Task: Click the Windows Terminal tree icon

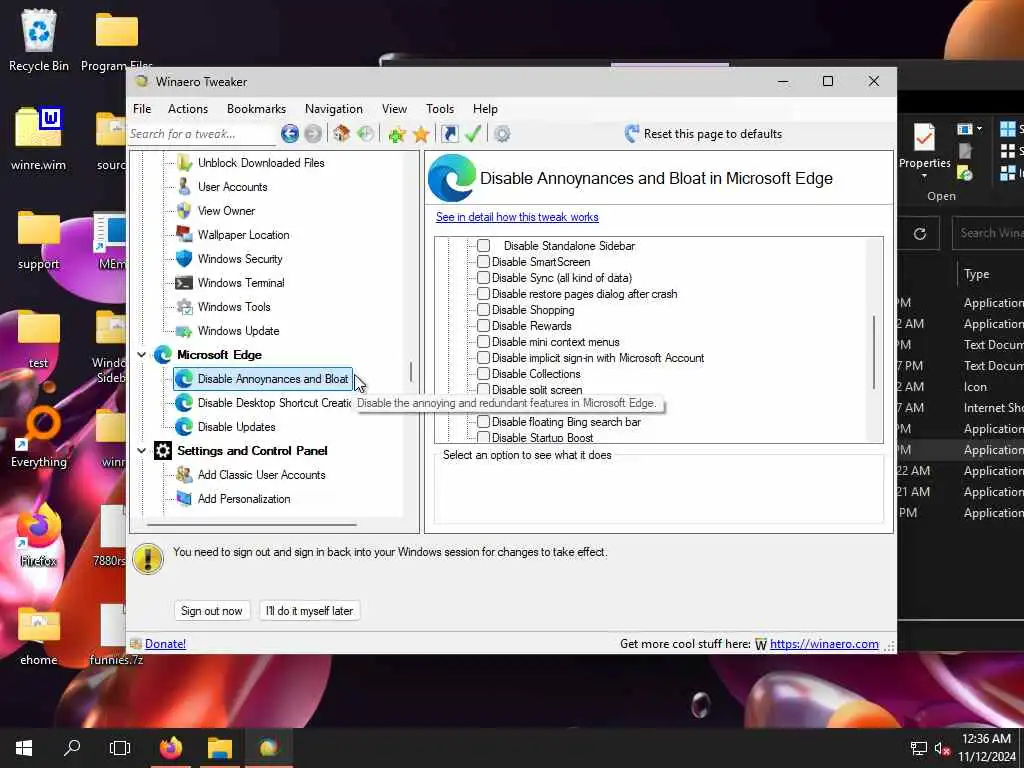Action: point(184,283)
